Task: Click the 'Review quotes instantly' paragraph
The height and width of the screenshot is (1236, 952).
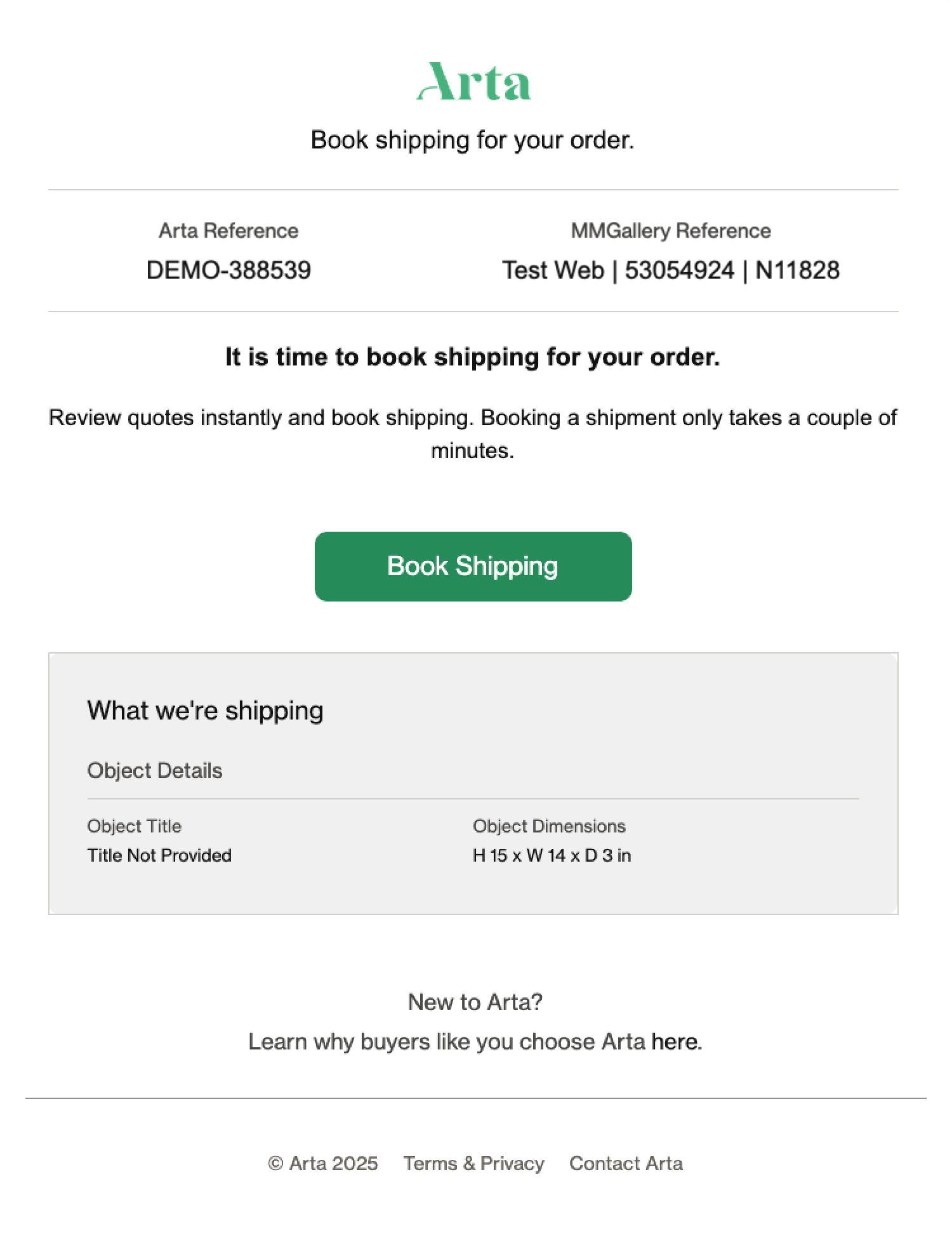Action: tap(473, 434)
